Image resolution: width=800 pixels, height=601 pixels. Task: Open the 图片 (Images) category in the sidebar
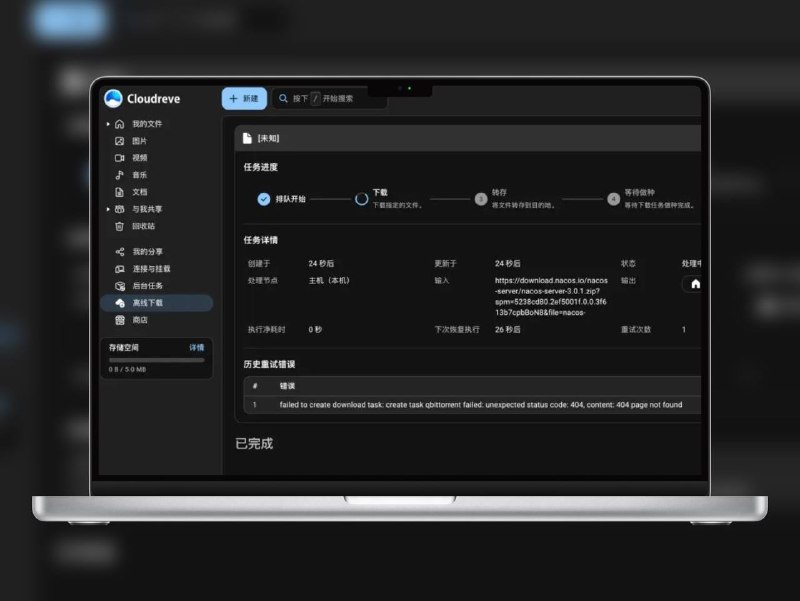pyautogui.click(x=121, y=141)
